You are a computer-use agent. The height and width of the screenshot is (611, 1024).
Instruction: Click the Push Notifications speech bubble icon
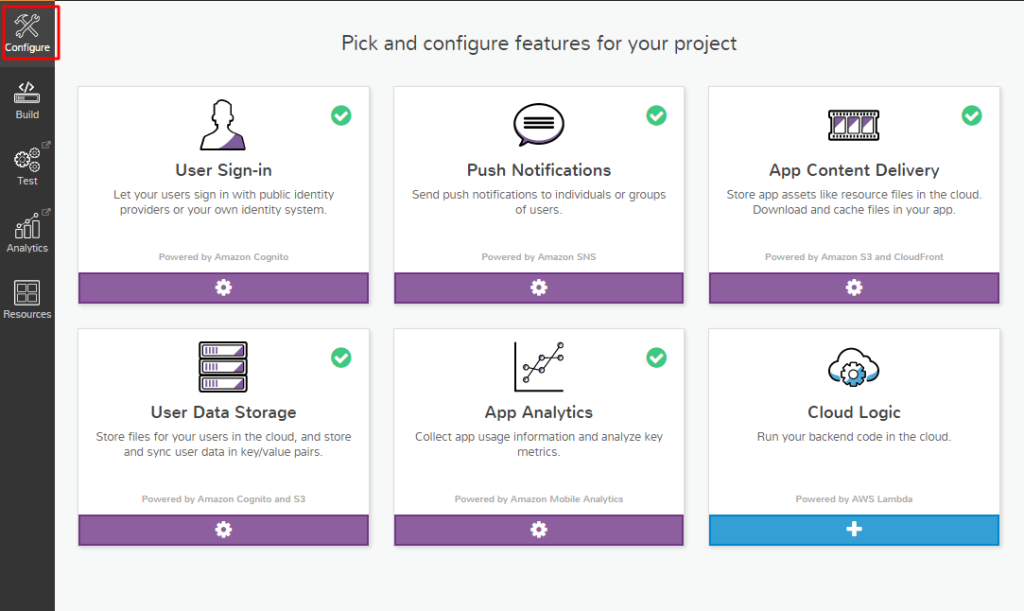click(x=538, y=125)
